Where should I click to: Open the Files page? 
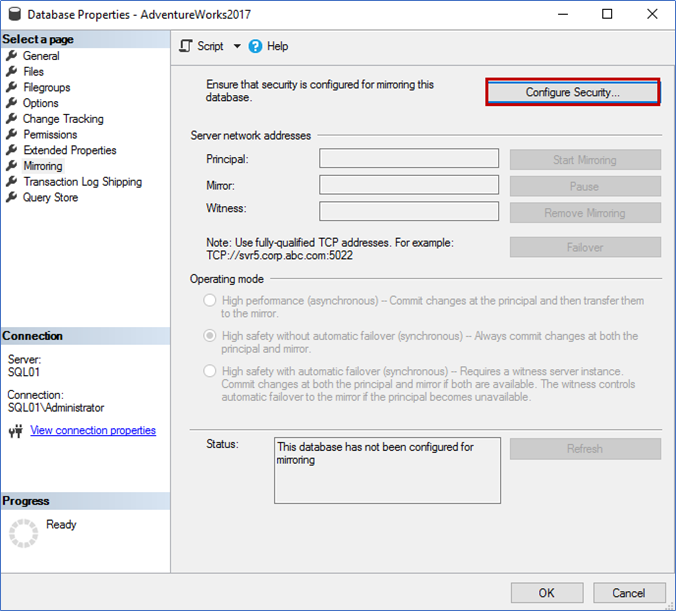point(34,71)
